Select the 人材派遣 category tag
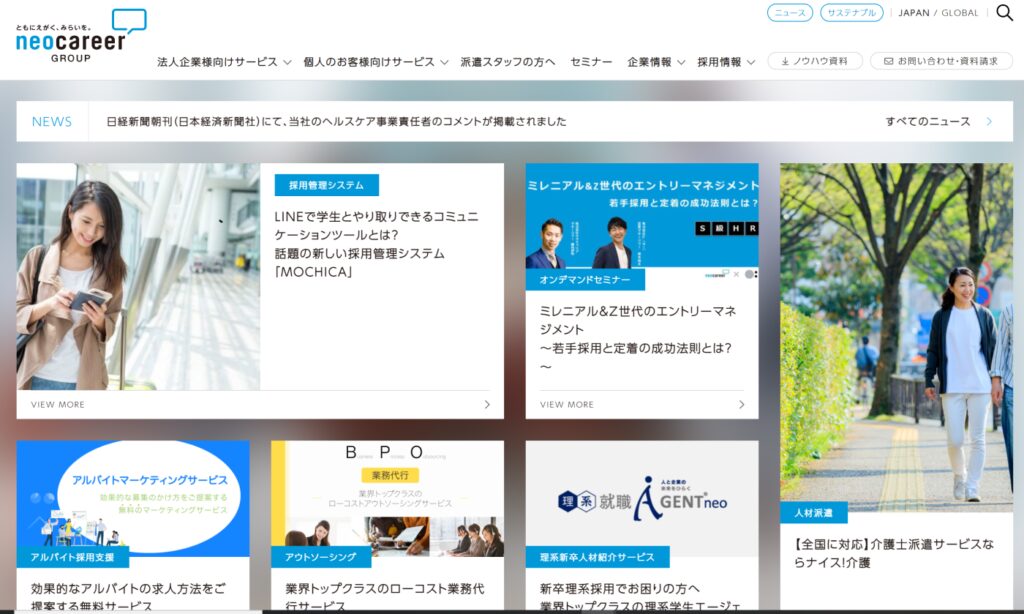The image size is (1024, 614). click(x=813, y=513)
